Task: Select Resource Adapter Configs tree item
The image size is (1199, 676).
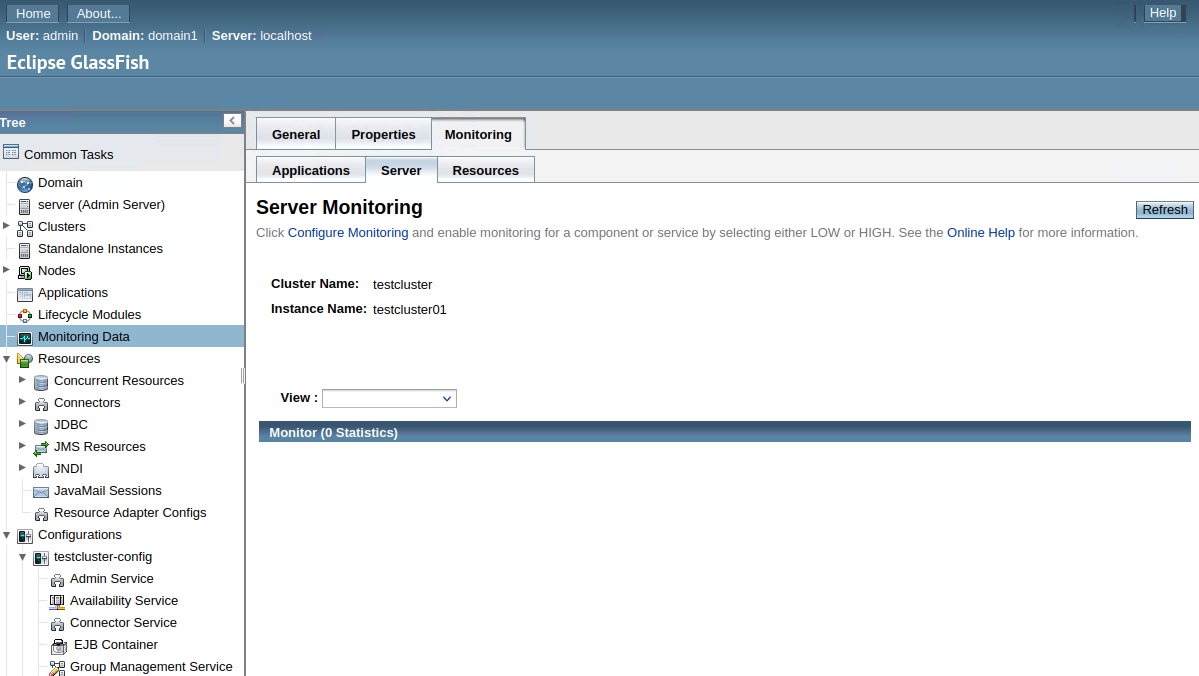Action: click(130, 513)
